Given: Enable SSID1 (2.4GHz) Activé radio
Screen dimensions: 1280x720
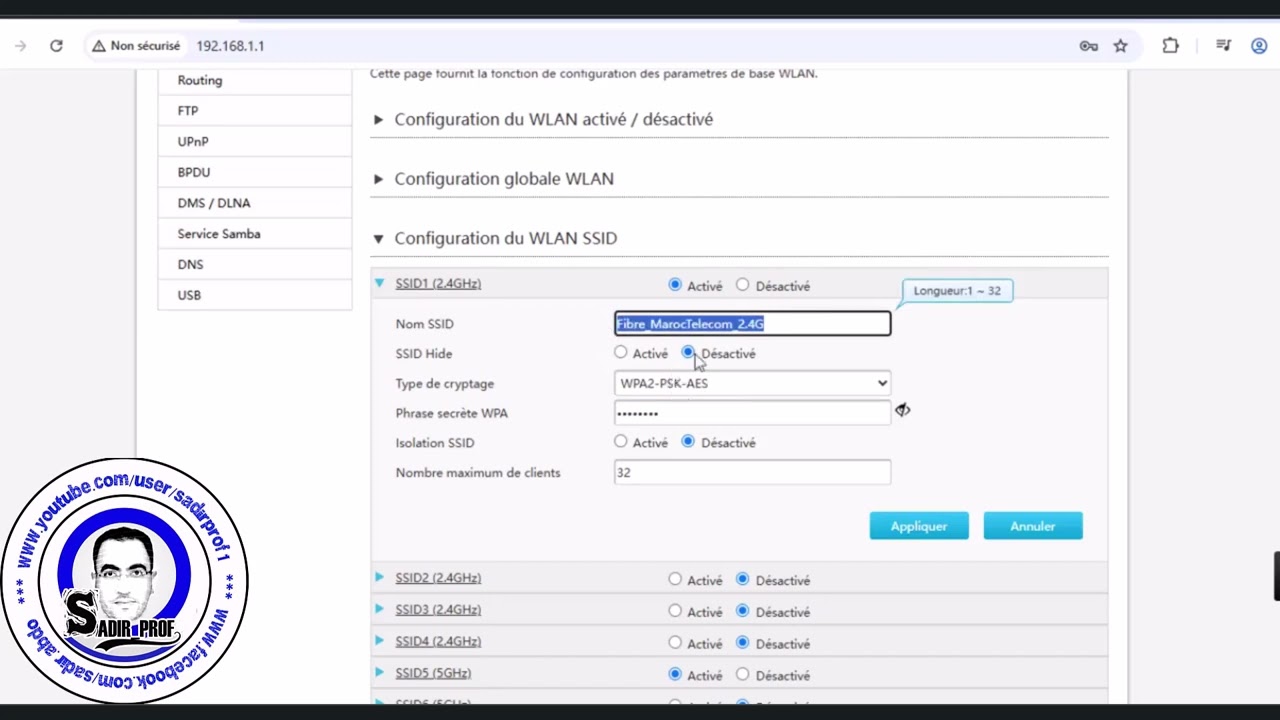Looking at the screenshot, I should [675, 285].
